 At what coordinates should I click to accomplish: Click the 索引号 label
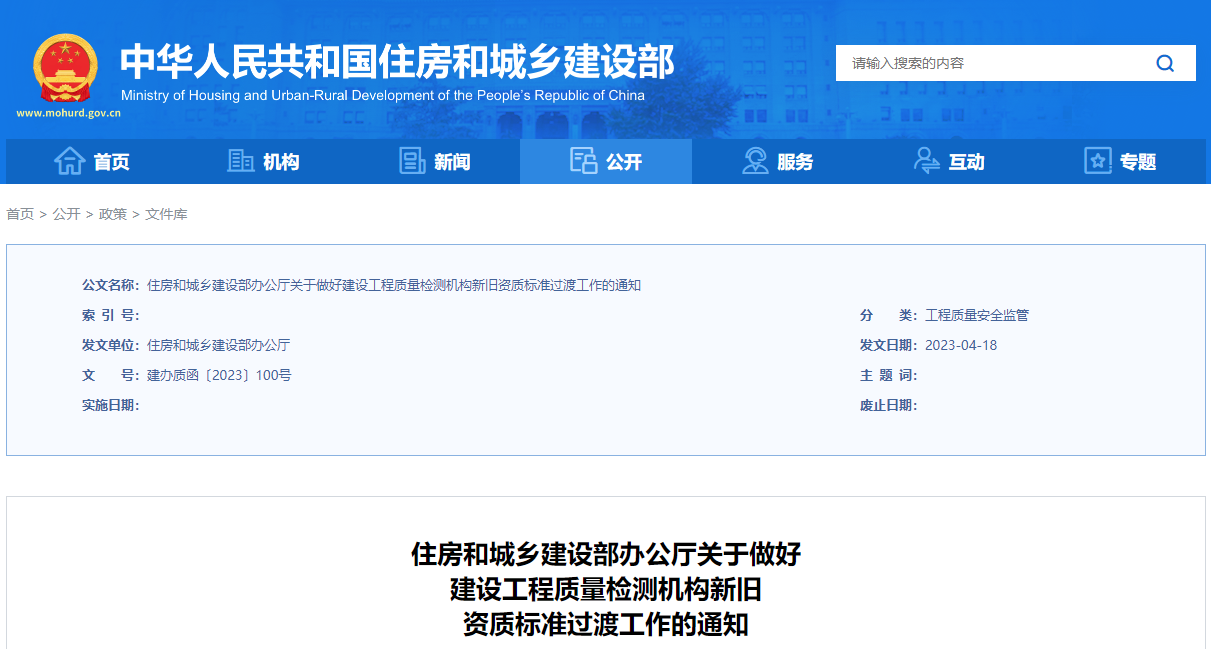110,315
